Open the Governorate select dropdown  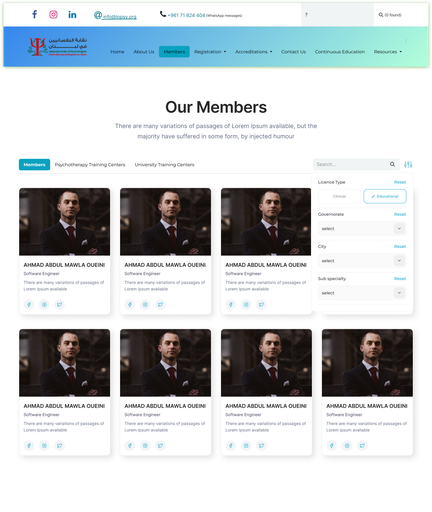tap(362, 229)
